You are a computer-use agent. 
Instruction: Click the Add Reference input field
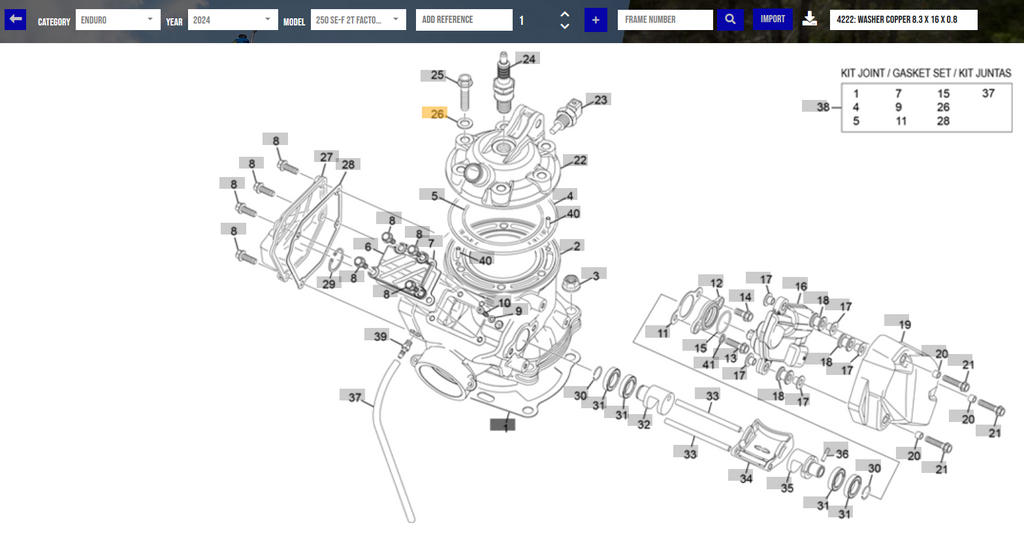point(460,19)
